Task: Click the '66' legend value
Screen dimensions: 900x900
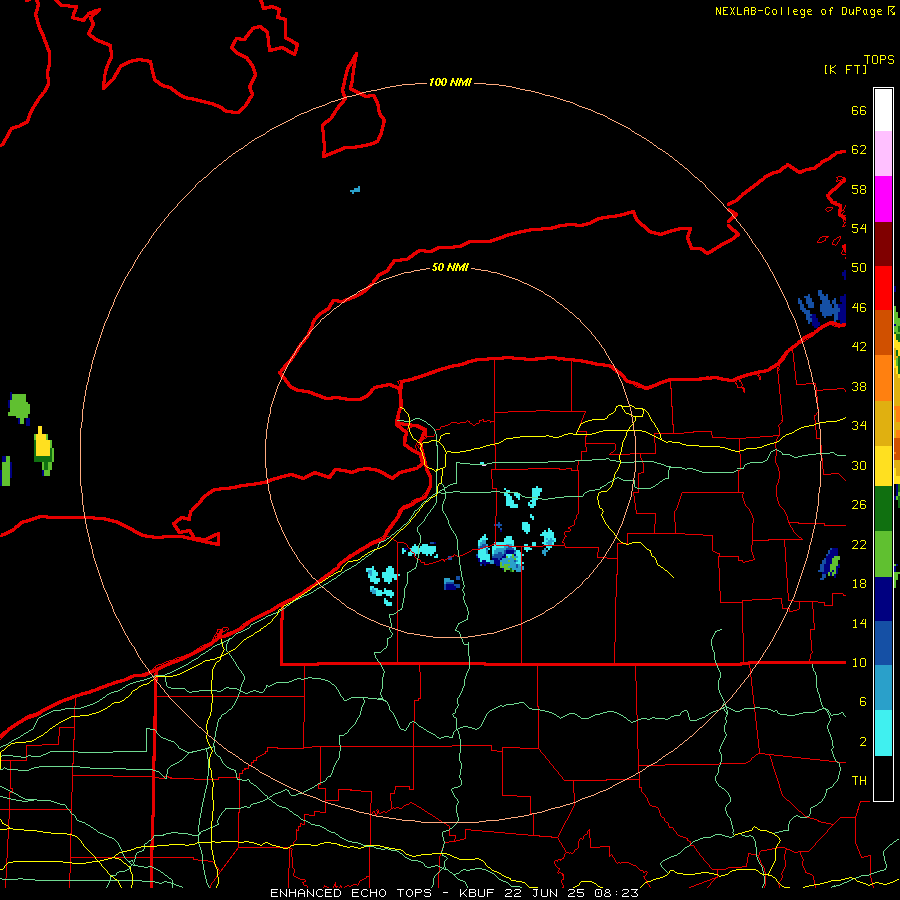Action: click(x=859, y=110)
